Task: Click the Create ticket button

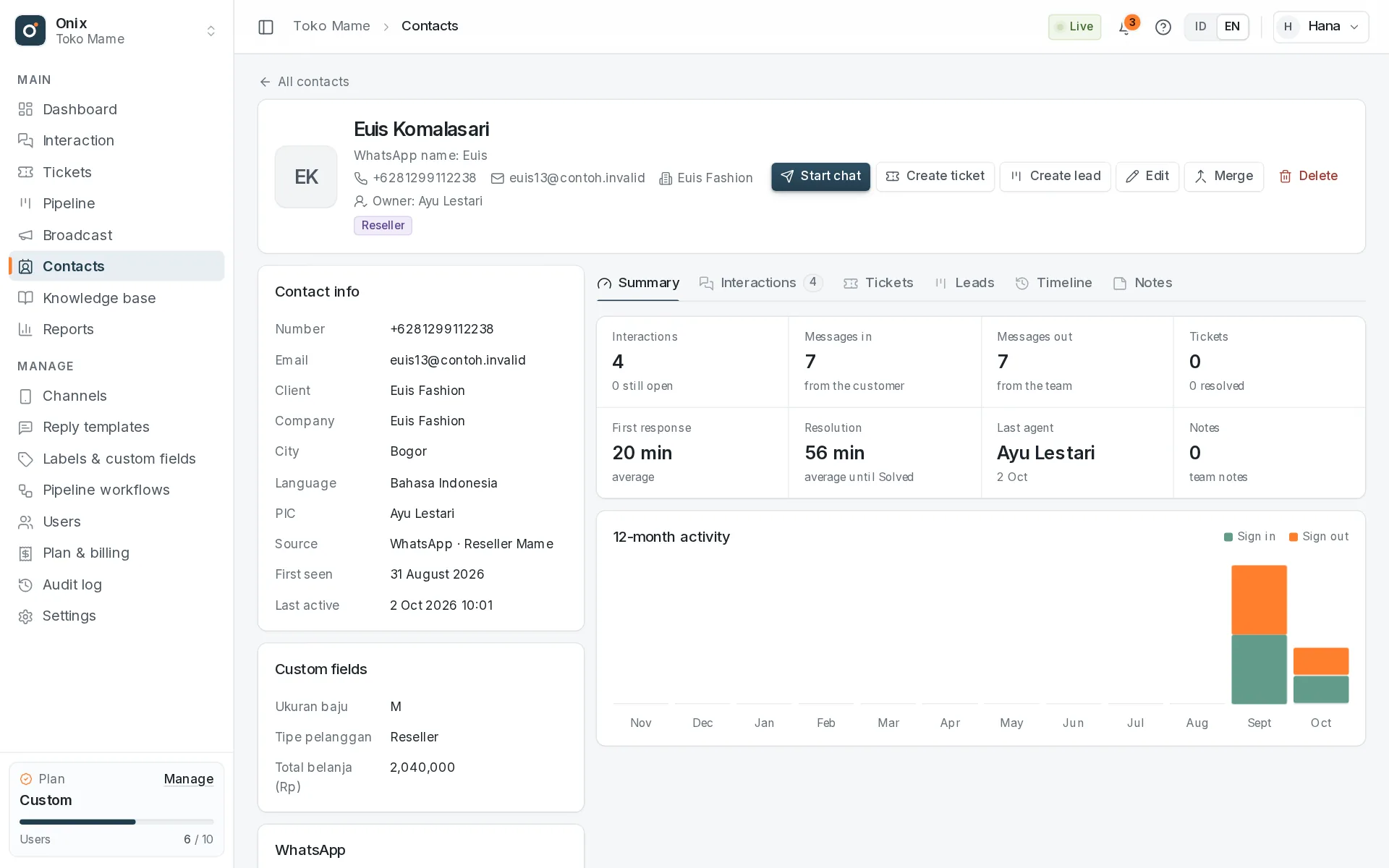Action: point(935,176)
